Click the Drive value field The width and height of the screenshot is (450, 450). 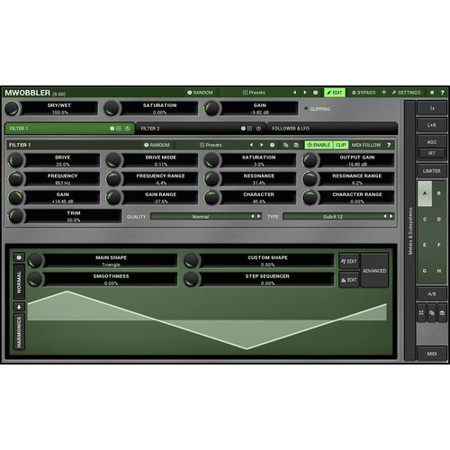pyautogui.click(x=63, y=161)
